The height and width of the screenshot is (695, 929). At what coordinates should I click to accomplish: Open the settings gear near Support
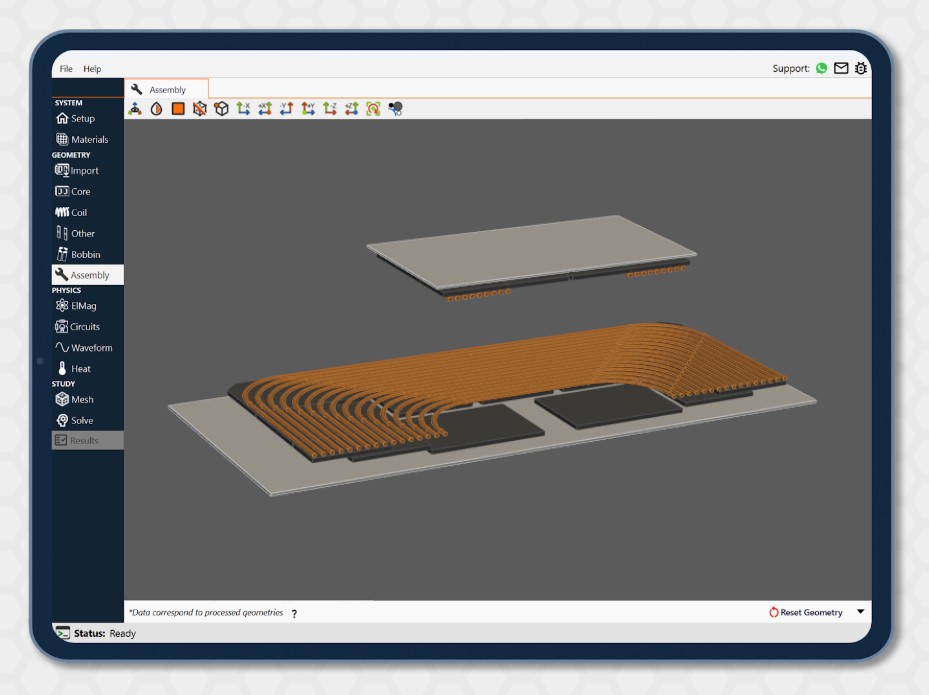861,68
